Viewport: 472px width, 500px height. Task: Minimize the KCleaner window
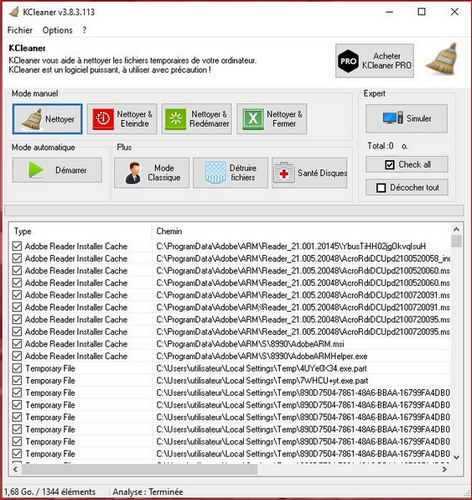pos(389,12)
